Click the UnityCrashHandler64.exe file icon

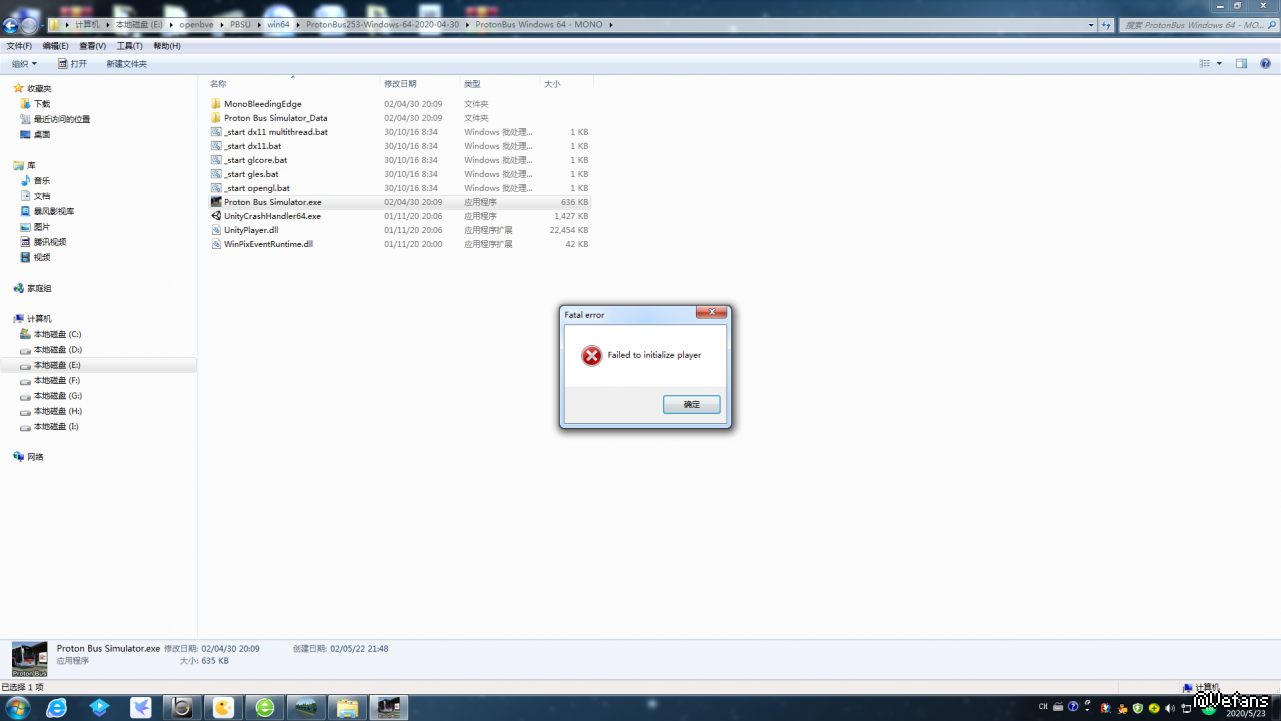(216, 216)
